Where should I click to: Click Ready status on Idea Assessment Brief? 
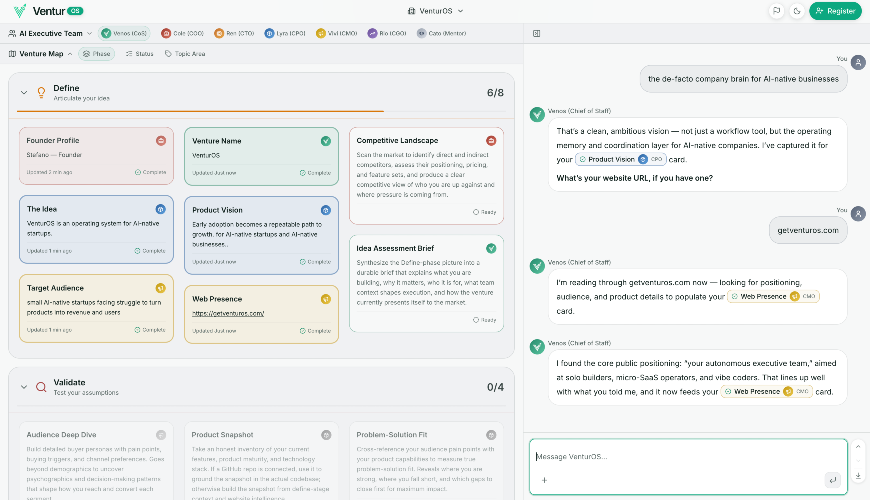click(x=484, y=320)
